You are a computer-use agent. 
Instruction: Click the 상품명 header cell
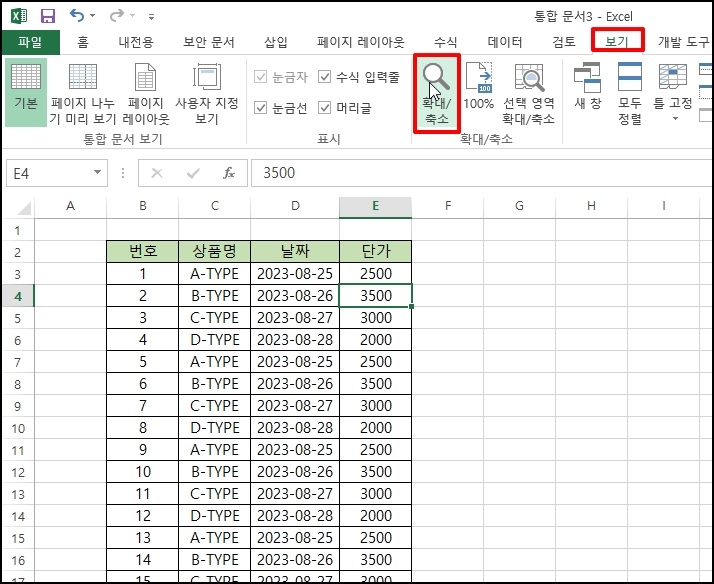click(x=214, y=251)
